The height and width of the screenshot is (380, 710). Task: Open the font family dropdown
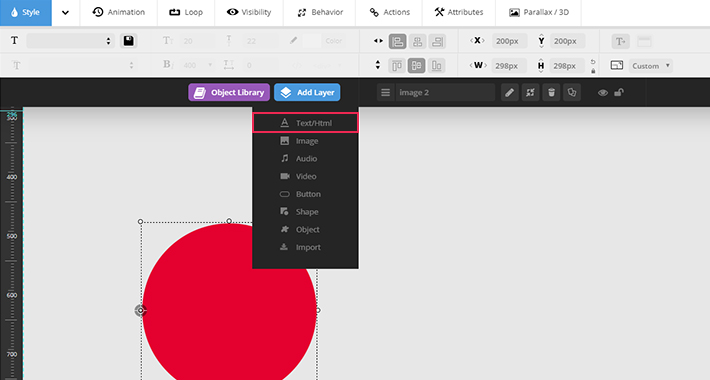[70, 41]
